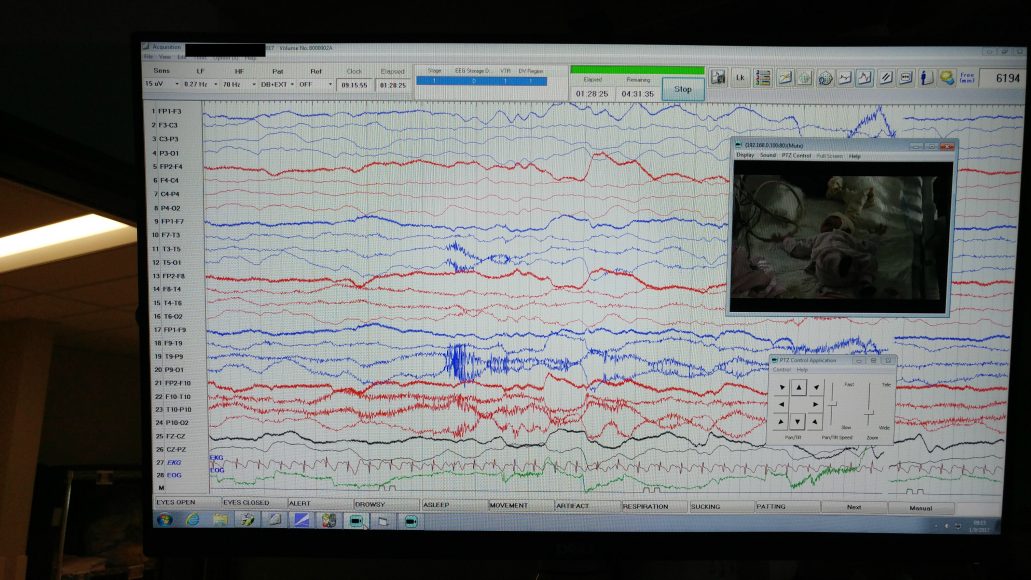Select the FP1-F3 channel label
The height and width of the screenshot is (580, 1031).
167,111
